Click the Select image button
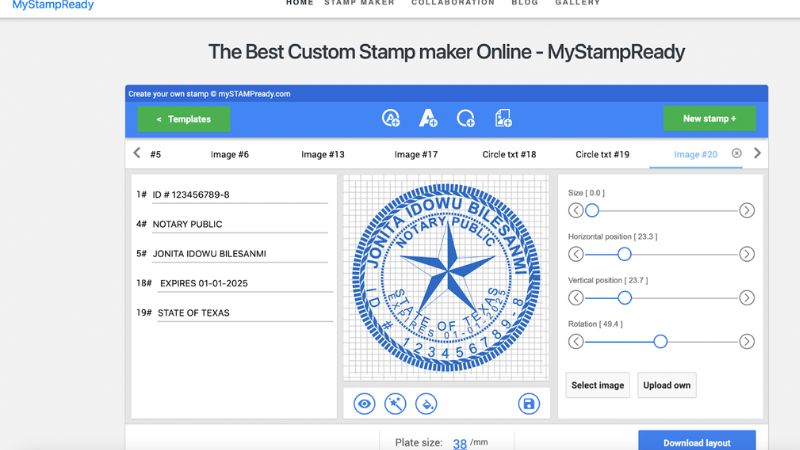 597,385
